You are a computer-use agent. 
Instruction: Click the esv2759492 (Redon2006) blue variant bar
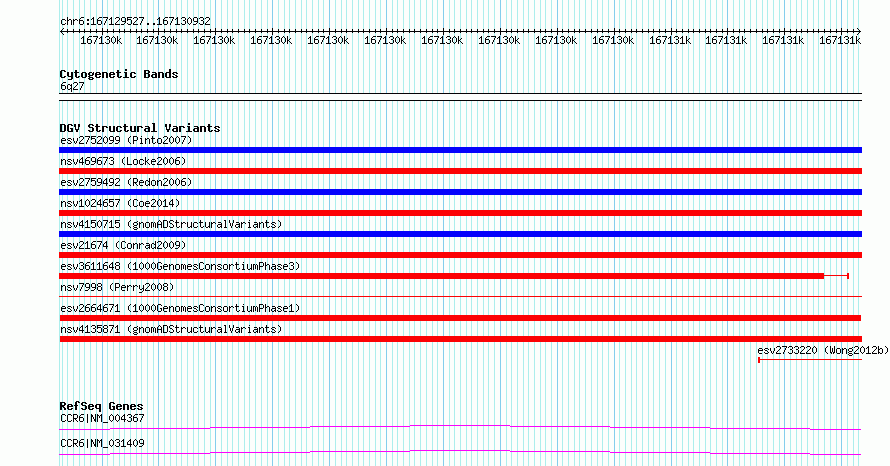click(460, 192)
